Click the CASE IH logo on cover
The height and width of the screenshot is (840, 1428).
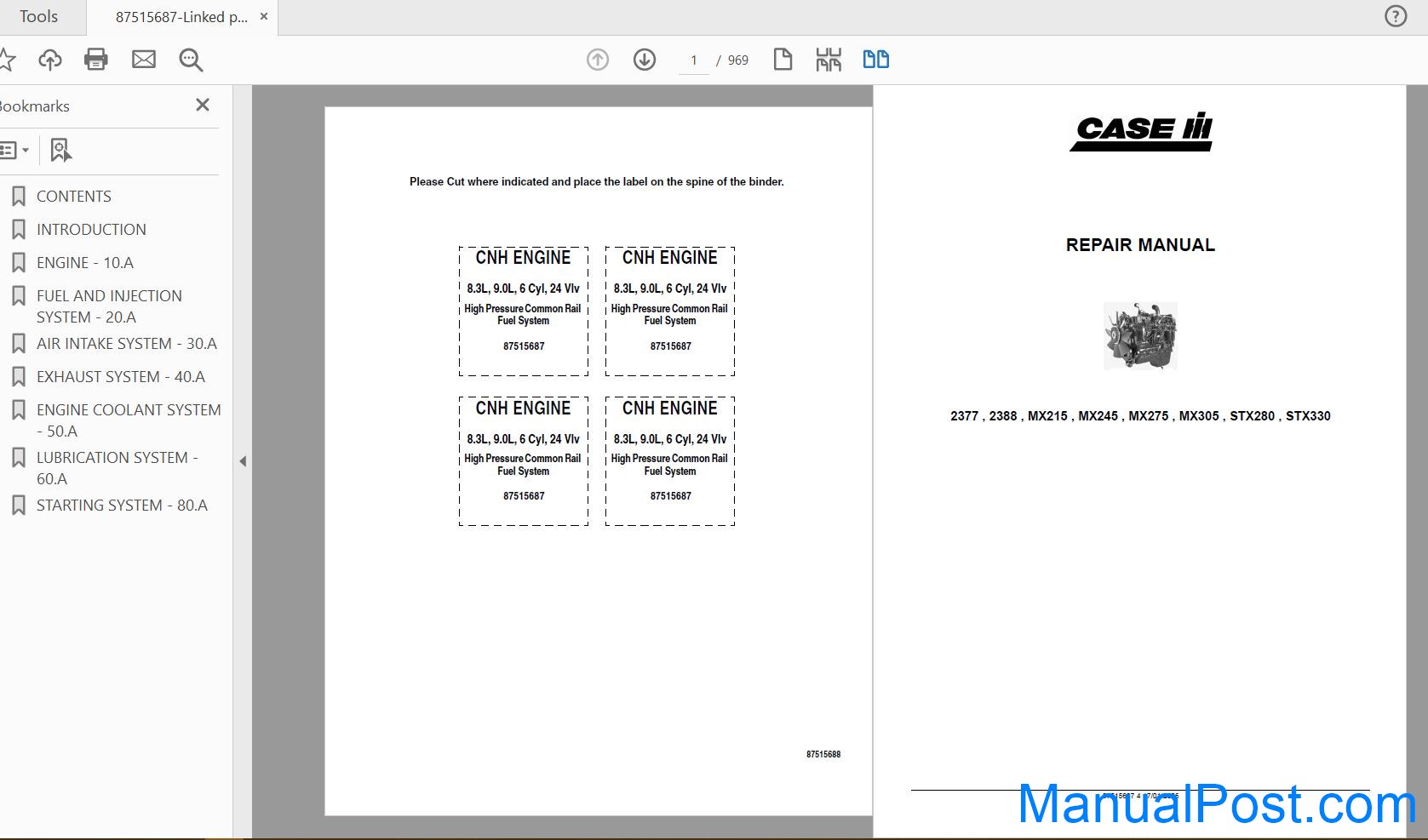tap(1141, 132)
